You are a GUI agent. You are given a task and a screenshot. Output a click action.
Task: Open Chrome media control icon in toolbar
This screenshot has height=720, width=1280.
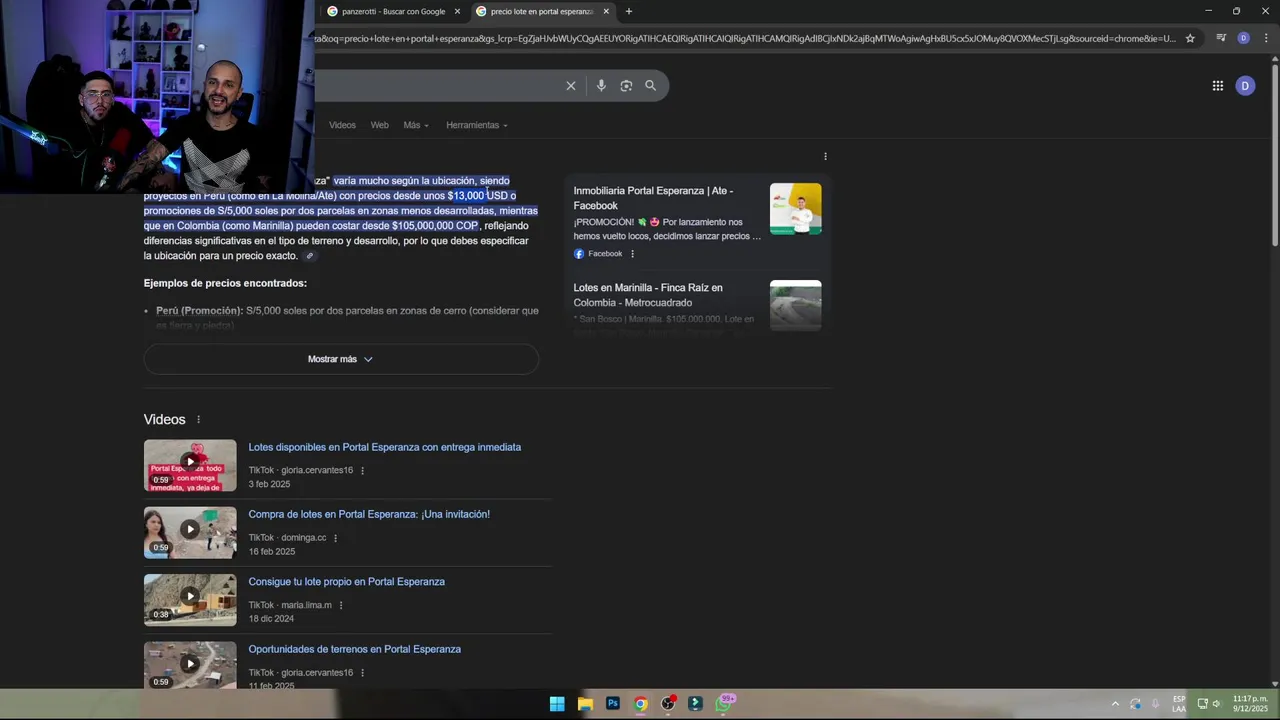1221,38
